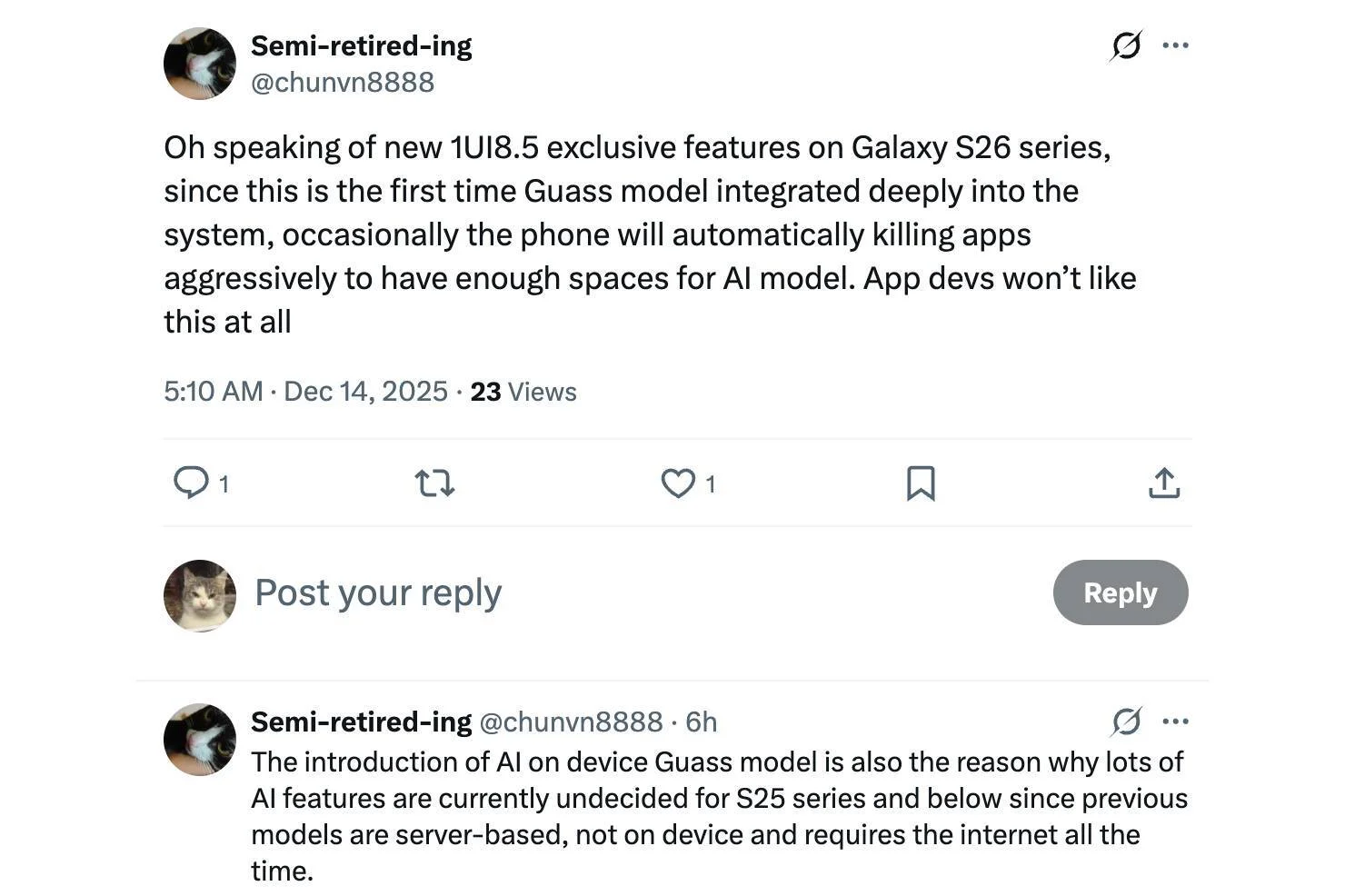Open the main post's three-dot menu
Screen dimensions: 1345x896
1176,45
